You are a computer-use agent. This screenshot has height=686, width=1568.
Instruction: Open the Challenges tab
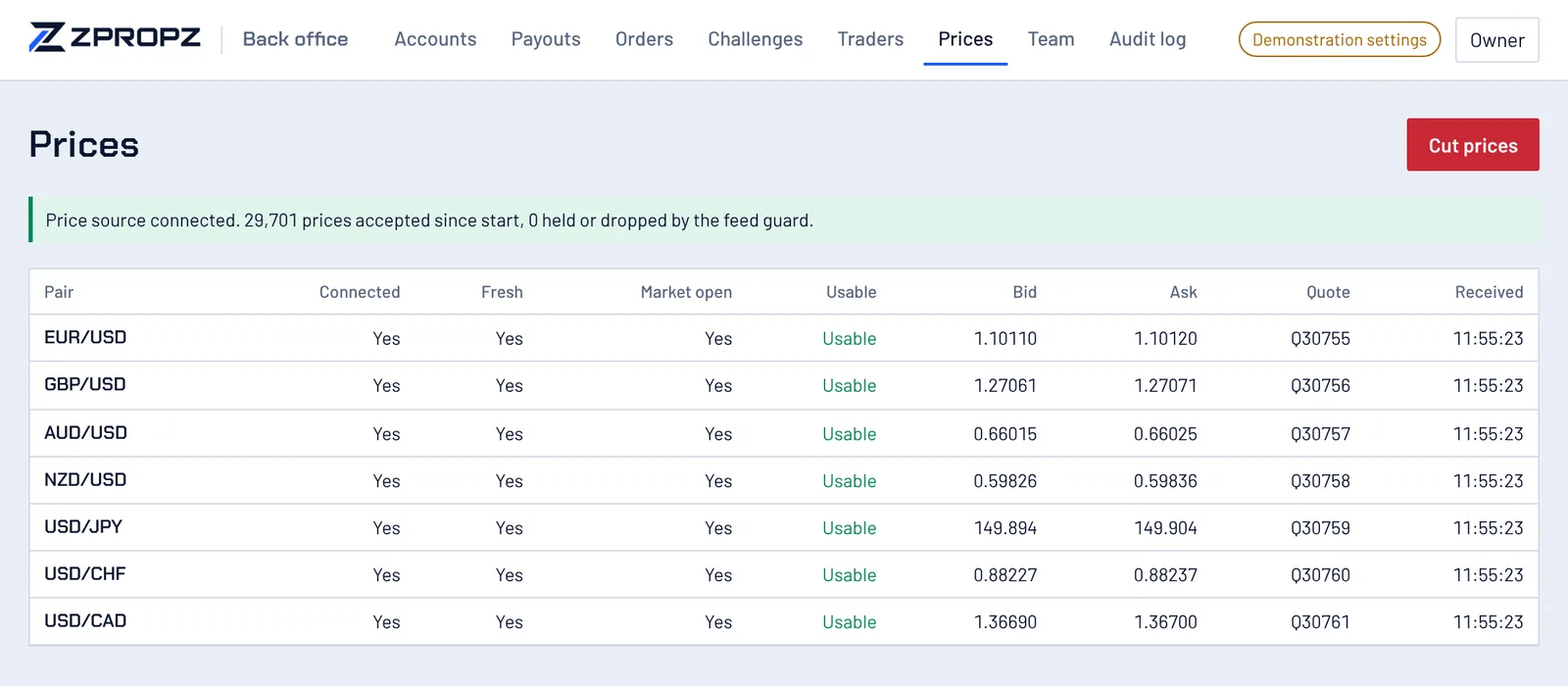756,39
